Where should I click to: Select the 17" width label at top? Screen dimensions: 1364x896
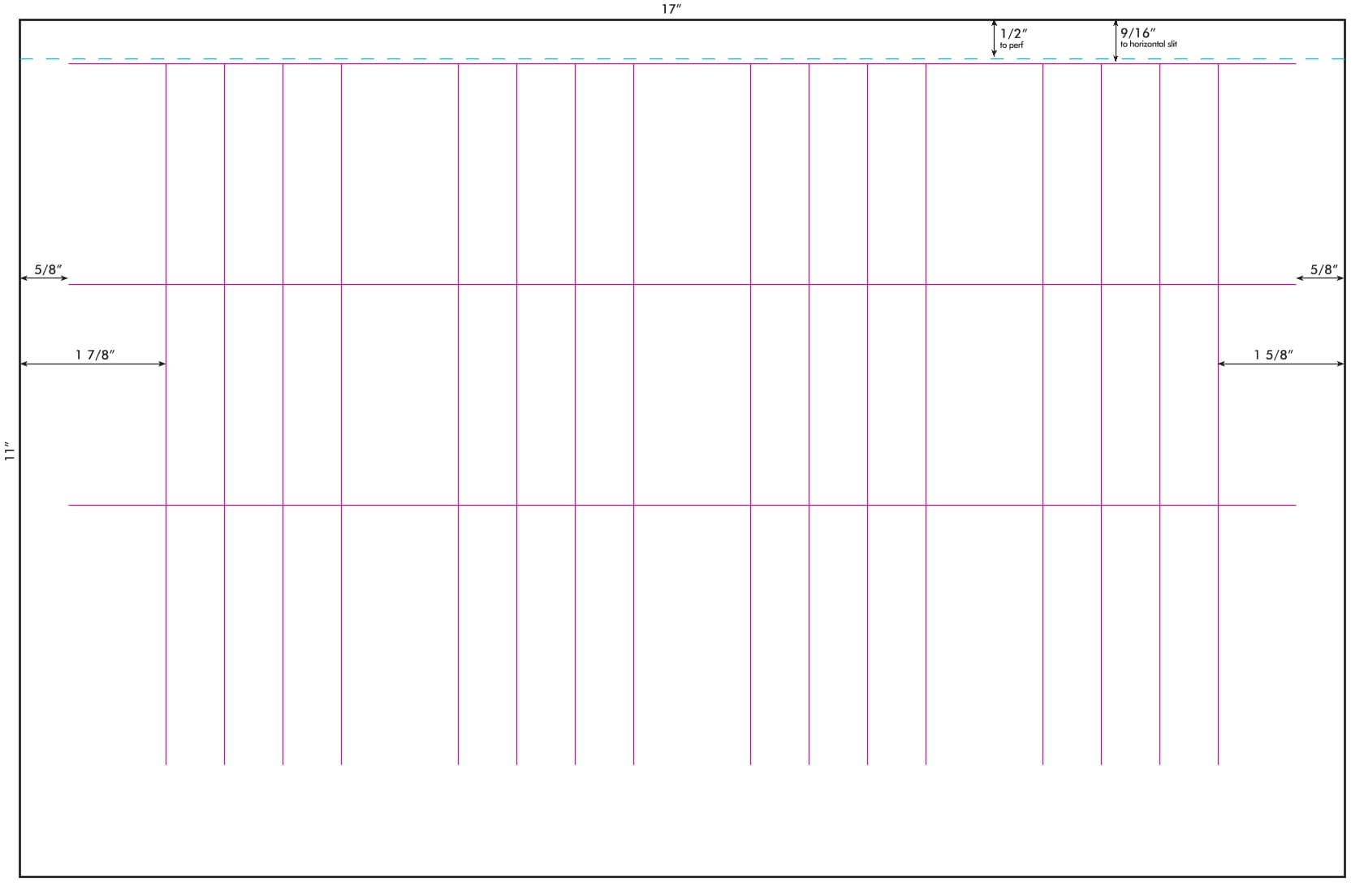(x=671, y=9)
